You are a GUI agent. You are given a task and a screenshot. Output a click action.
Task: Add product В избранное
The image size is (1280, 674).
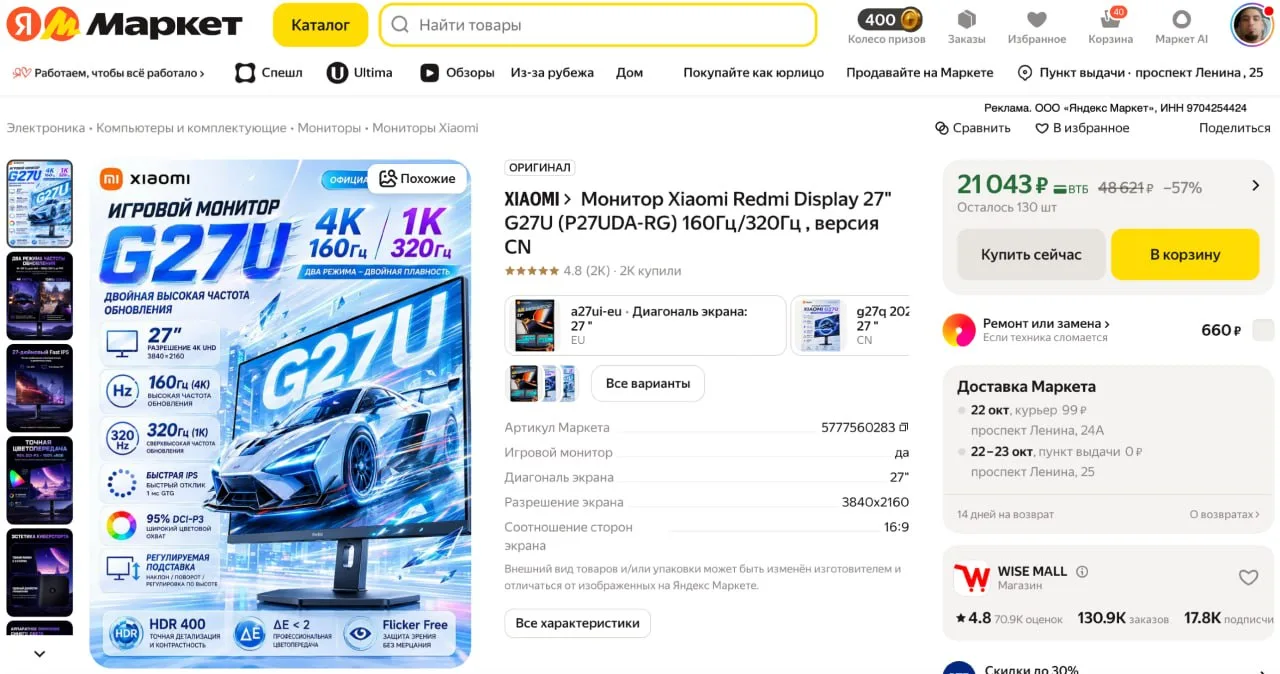tap(1082, 128)
